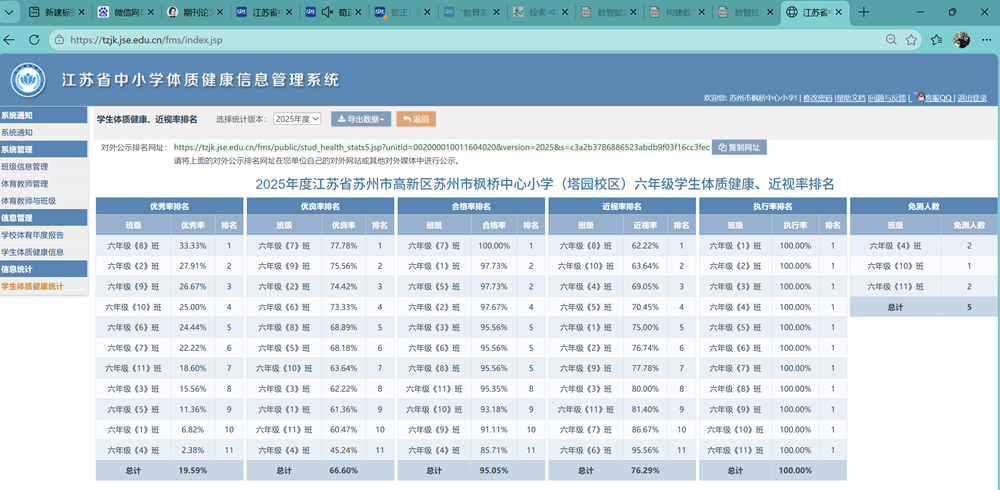Screen dimensions: 1000x490
Task: Close the 教育家 tab
Action: 496,12
